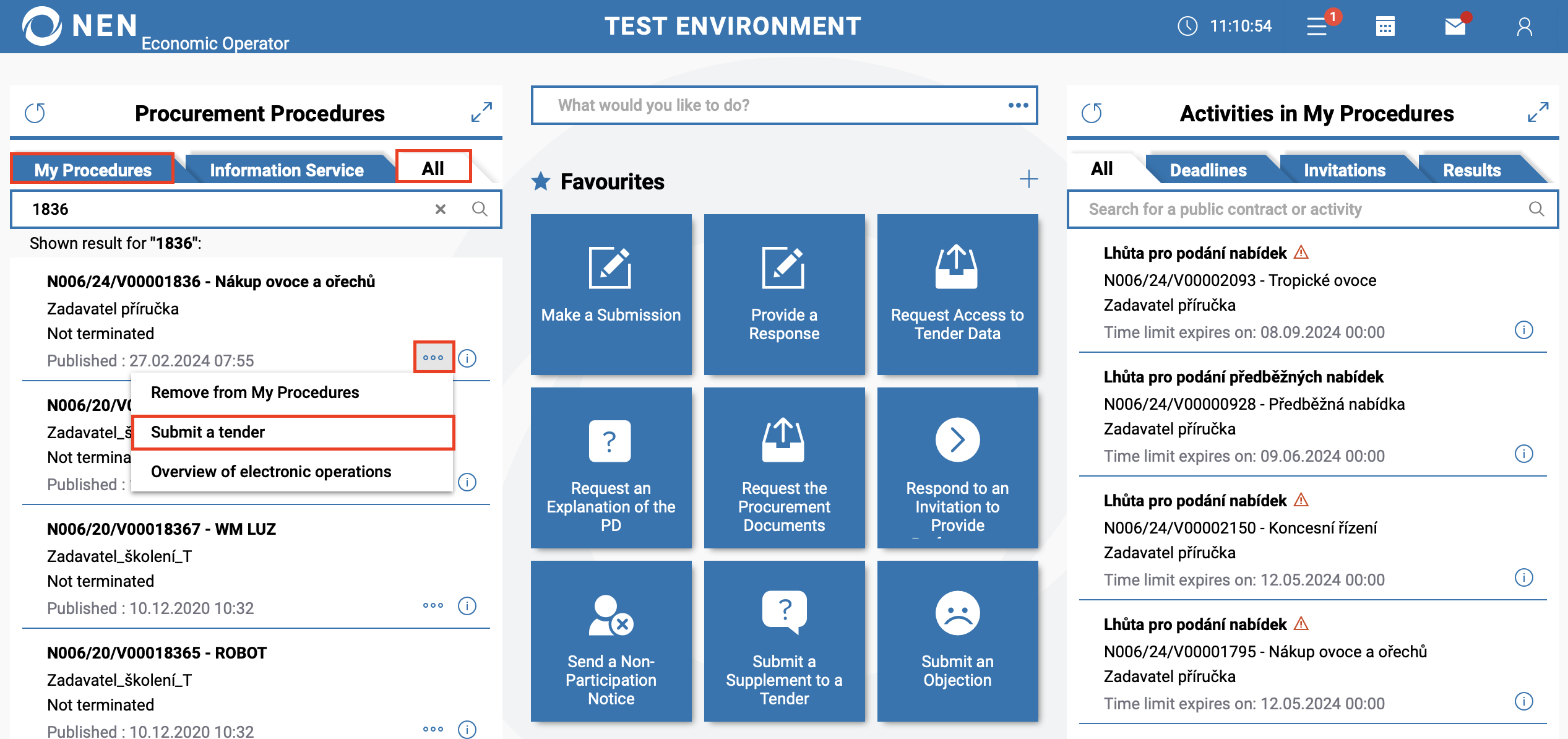Click the Make a Submission tile

coord(611,295)
